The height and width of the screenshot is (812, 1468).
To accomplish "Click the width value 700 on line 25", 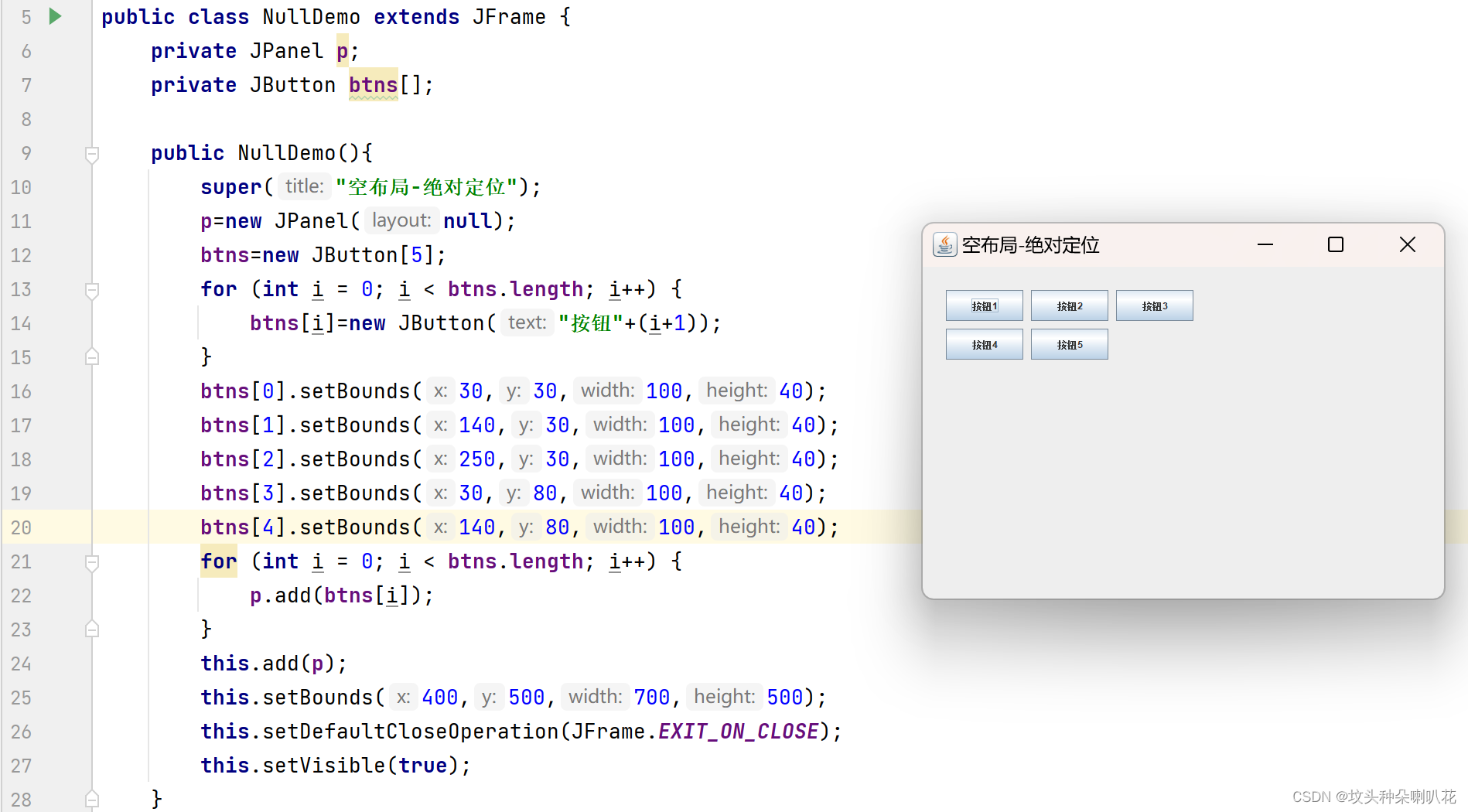I will tap(652, 698).
